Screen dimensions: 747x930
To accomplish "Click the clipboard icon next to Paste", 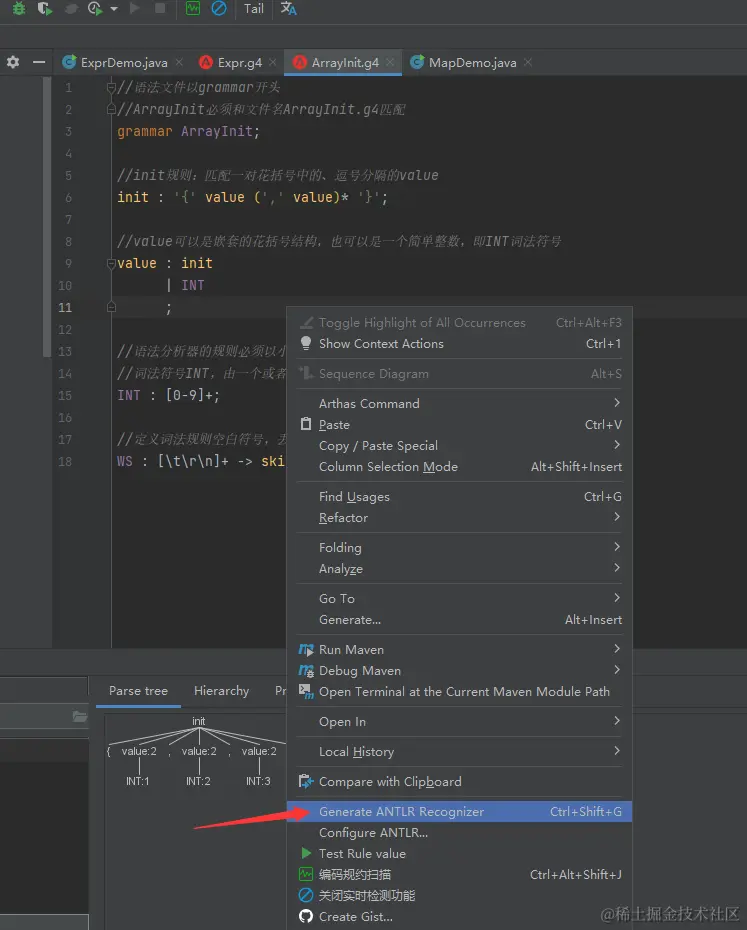I will point(306,424).
